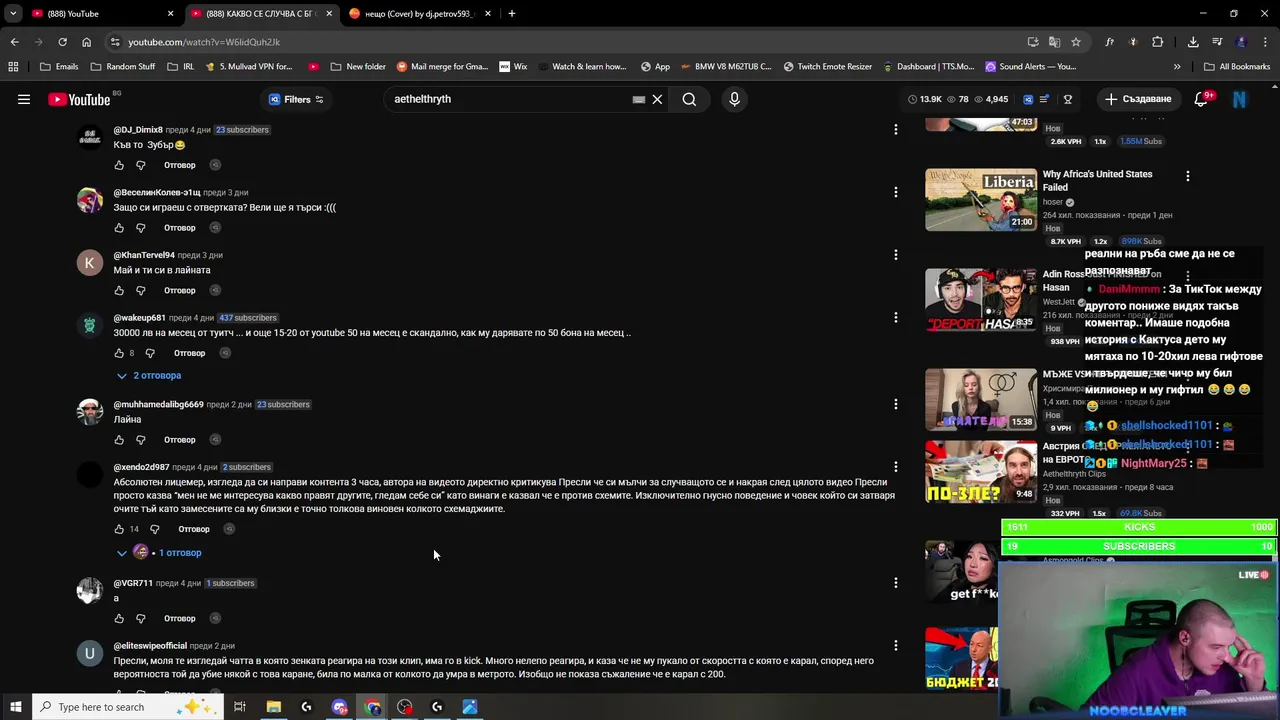Open the Emails bookmark folder
The image size is (1280, 720).
click(59, 67)
